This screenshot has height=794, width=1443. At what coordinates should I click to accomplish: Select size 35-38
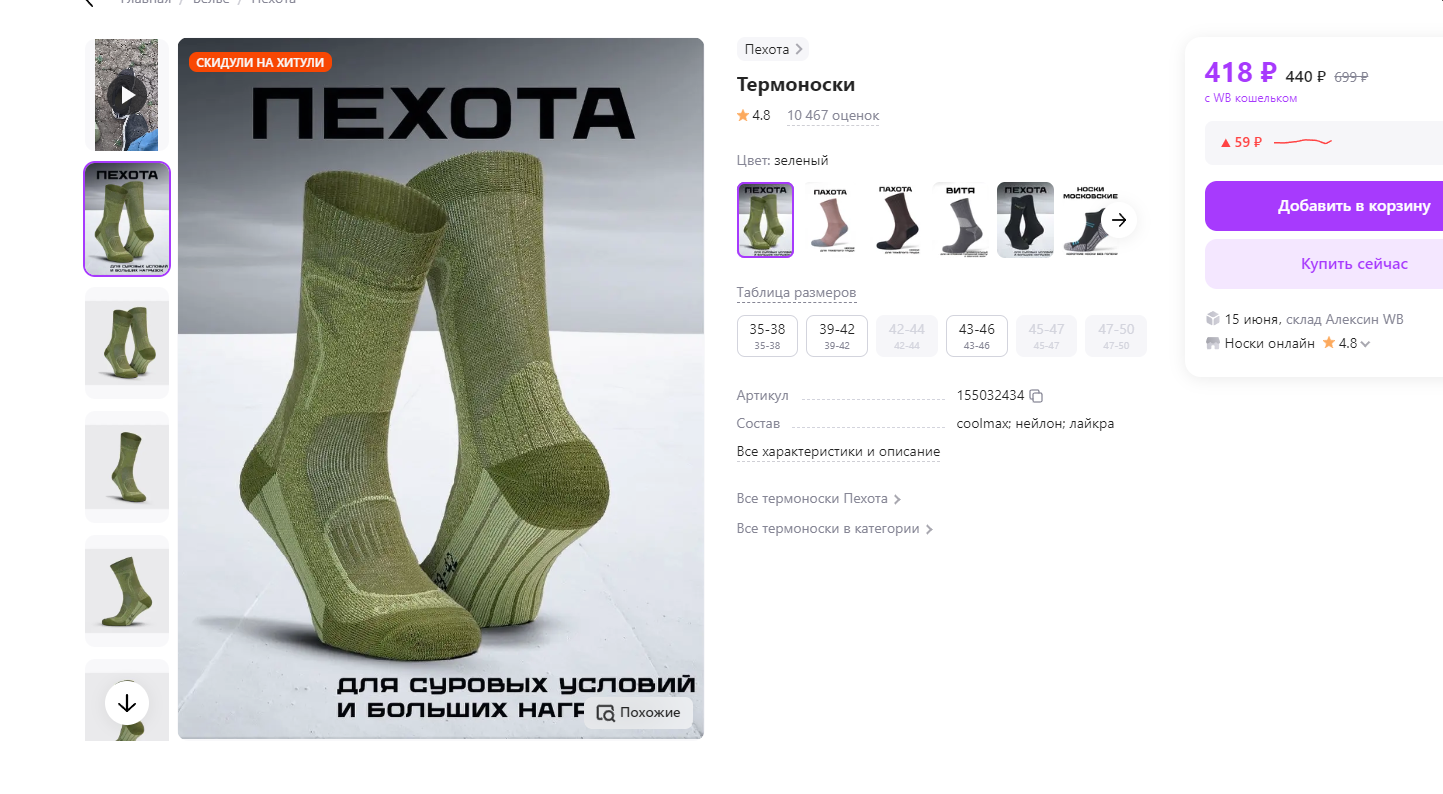pos(767,336)
